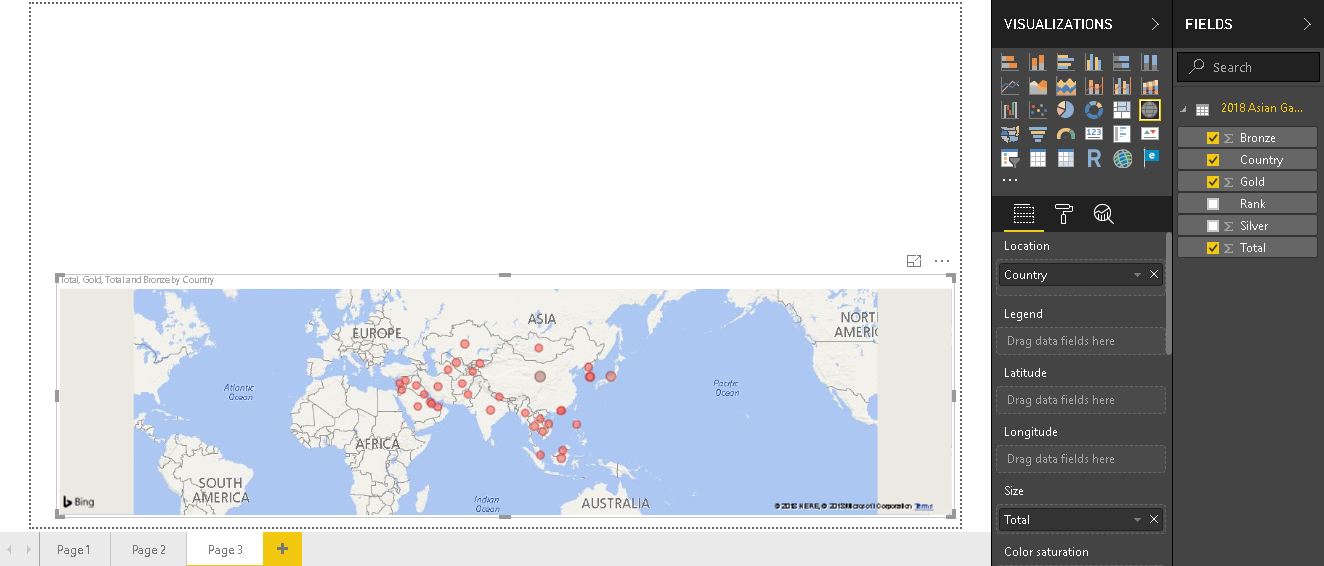This screenshot has height=566, width=1324.
Task: Add a new page with plus button
Action: click(282, 549)
